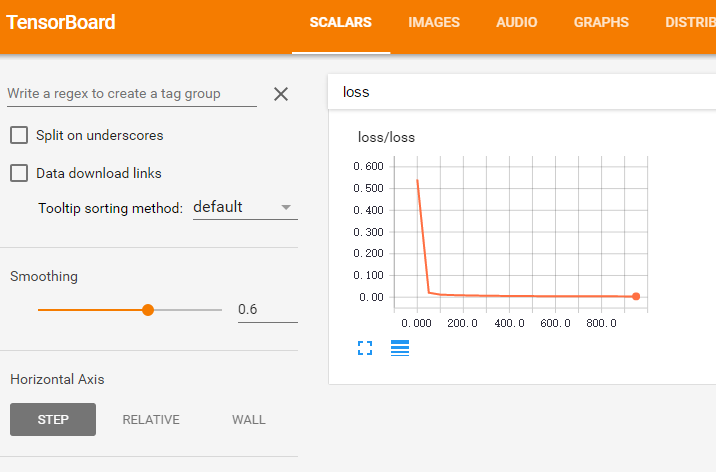Viewport: 716px width, 472px height.
Task: Click the regex tag group input field
Action: (130, 94)
